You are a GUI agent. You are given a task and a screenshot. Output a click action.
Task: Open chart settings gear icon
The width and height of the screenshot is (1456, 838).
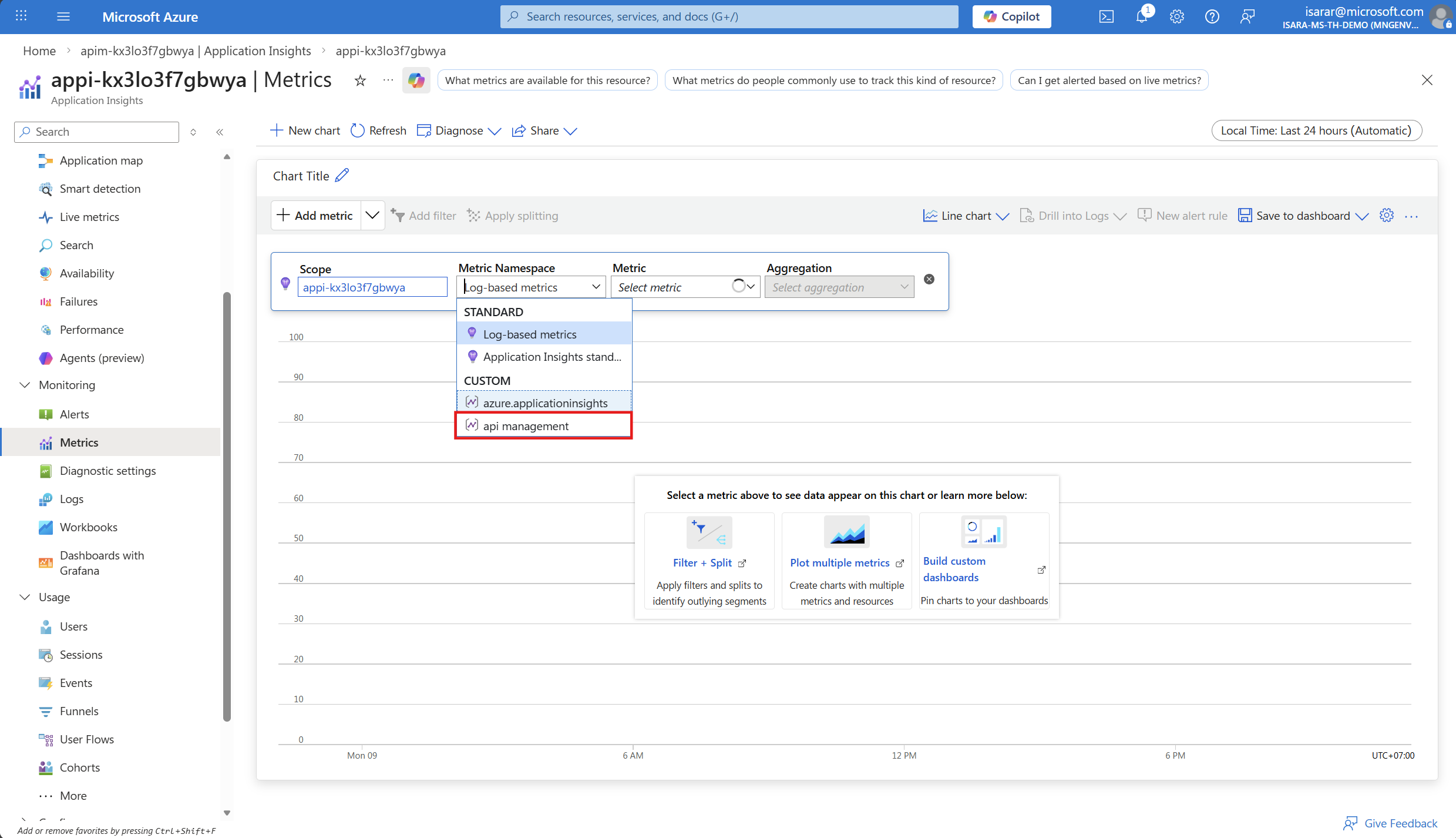pos(1387,216)
